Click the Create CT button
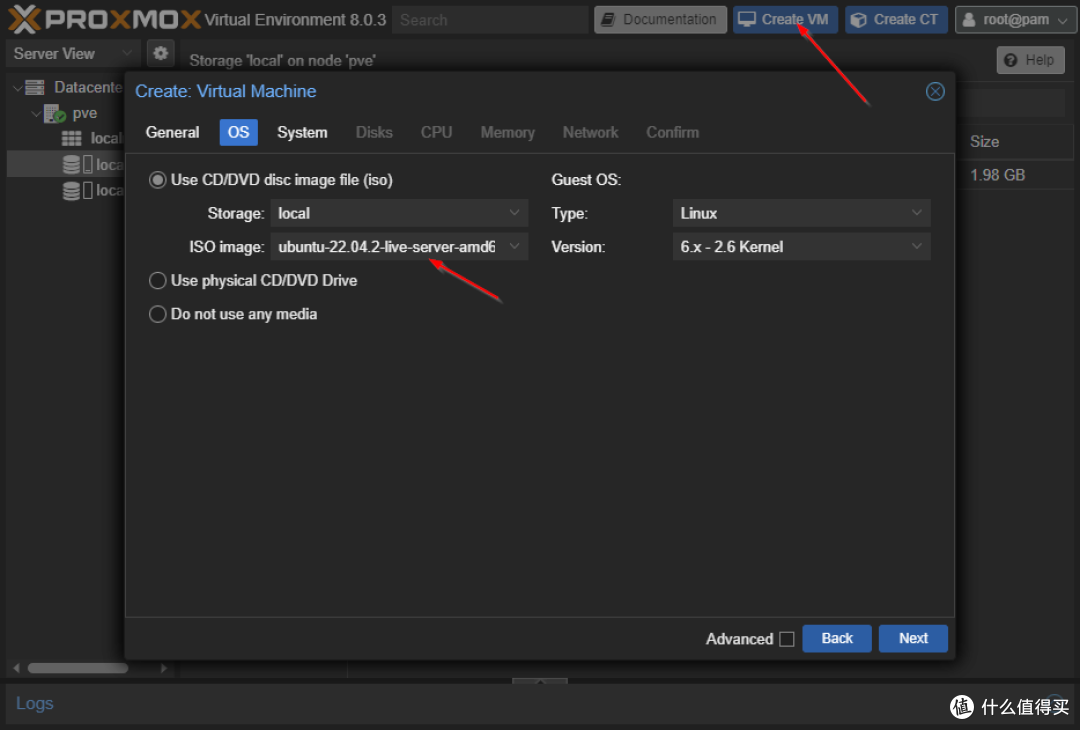1080x730 pixels. click(x=896, y=20)
